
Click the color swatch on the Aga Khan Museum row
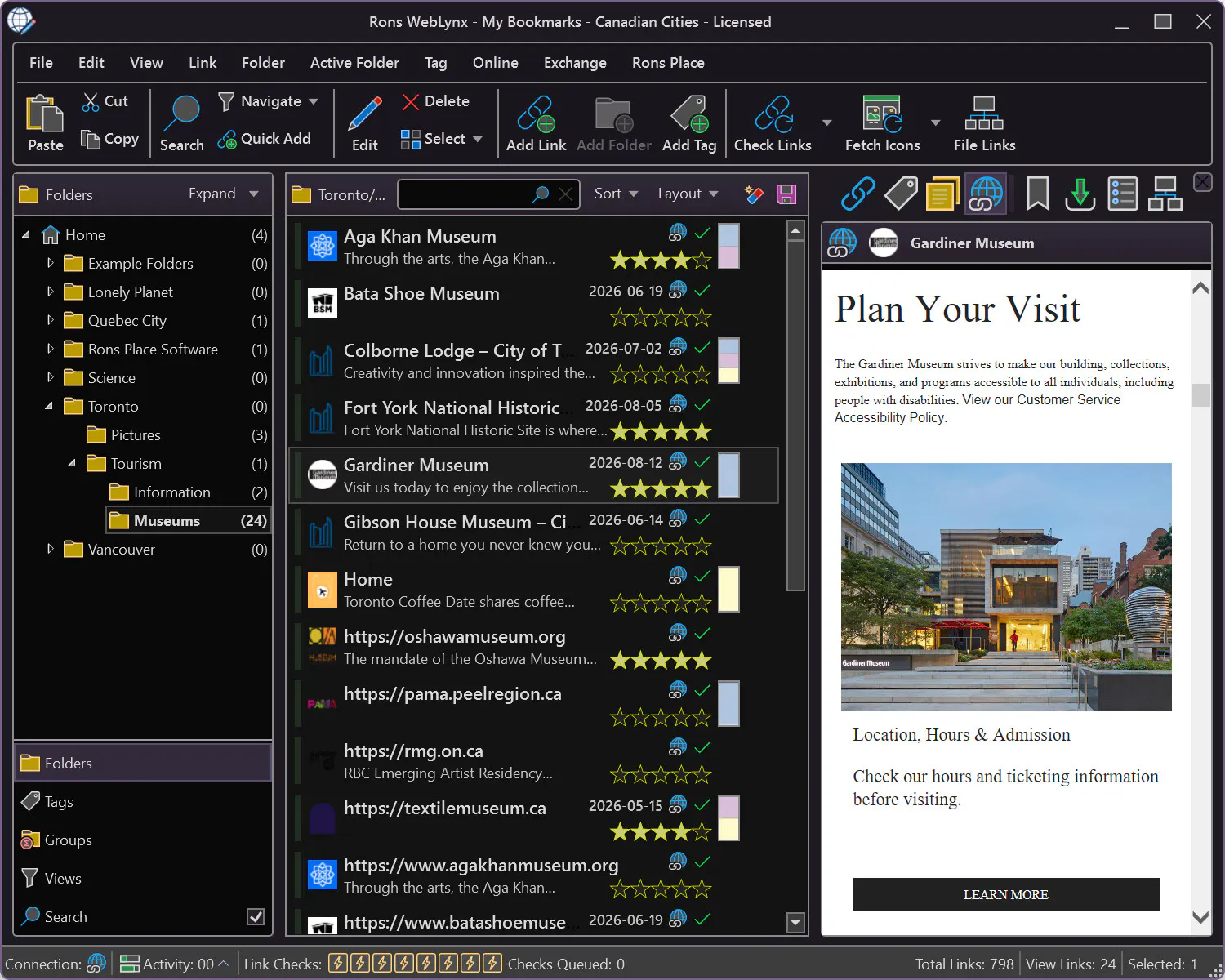[x=728, y=247]
